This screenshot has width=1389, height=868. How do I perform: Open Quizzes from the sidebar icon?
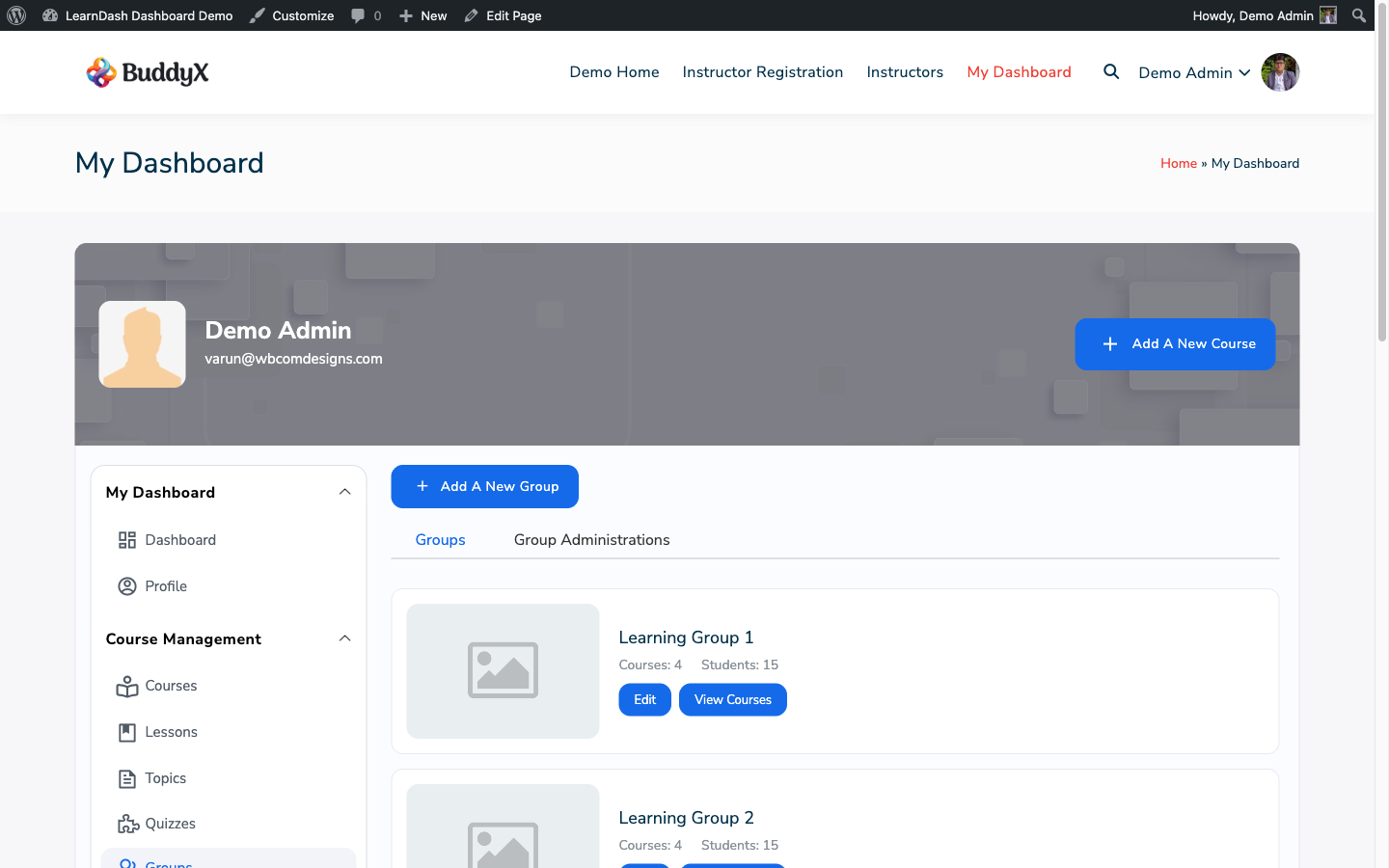click(127, 823)
